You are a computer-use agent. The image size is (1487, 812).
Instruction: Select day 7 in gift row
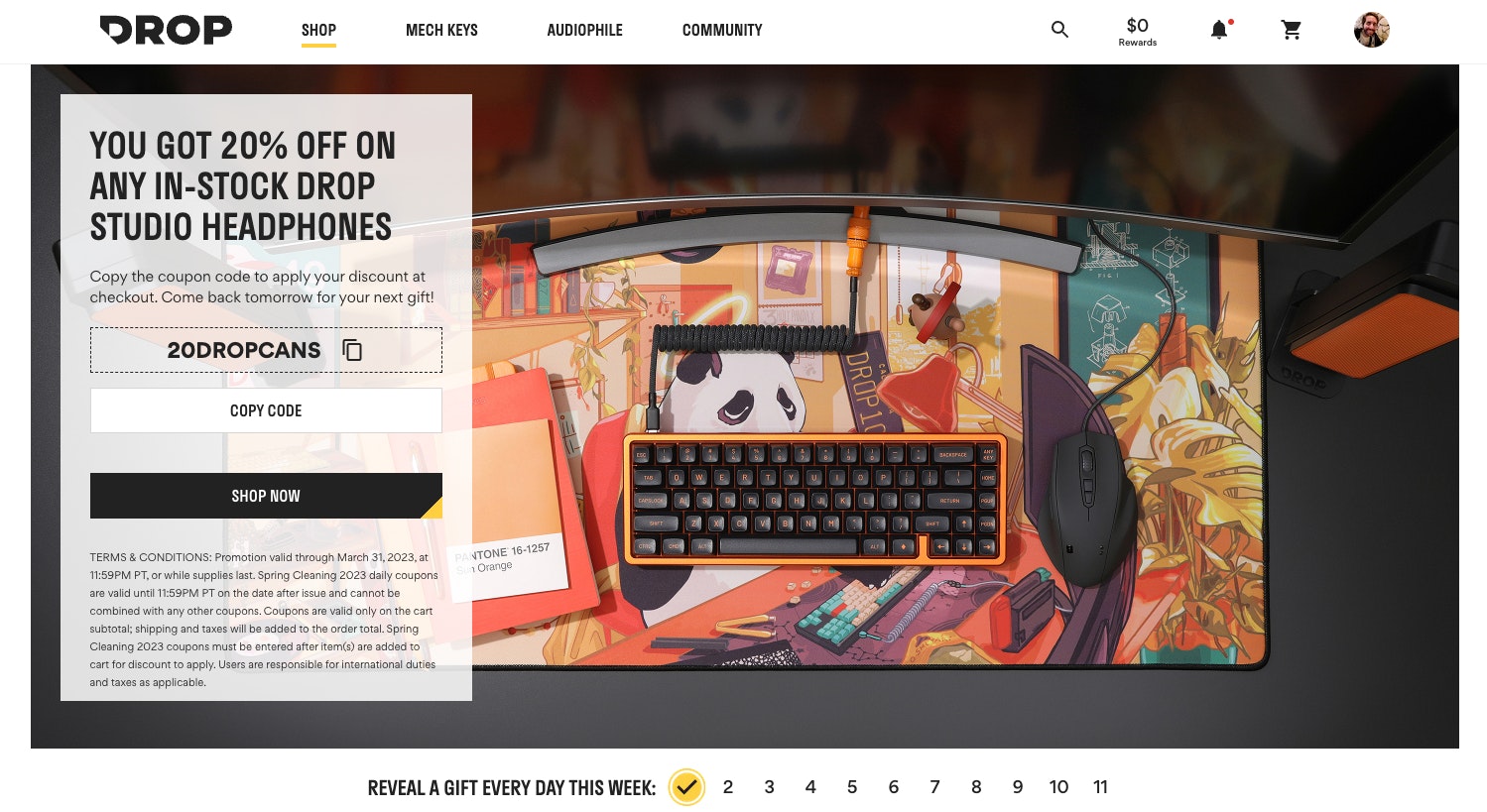click(x=934, y=787)
